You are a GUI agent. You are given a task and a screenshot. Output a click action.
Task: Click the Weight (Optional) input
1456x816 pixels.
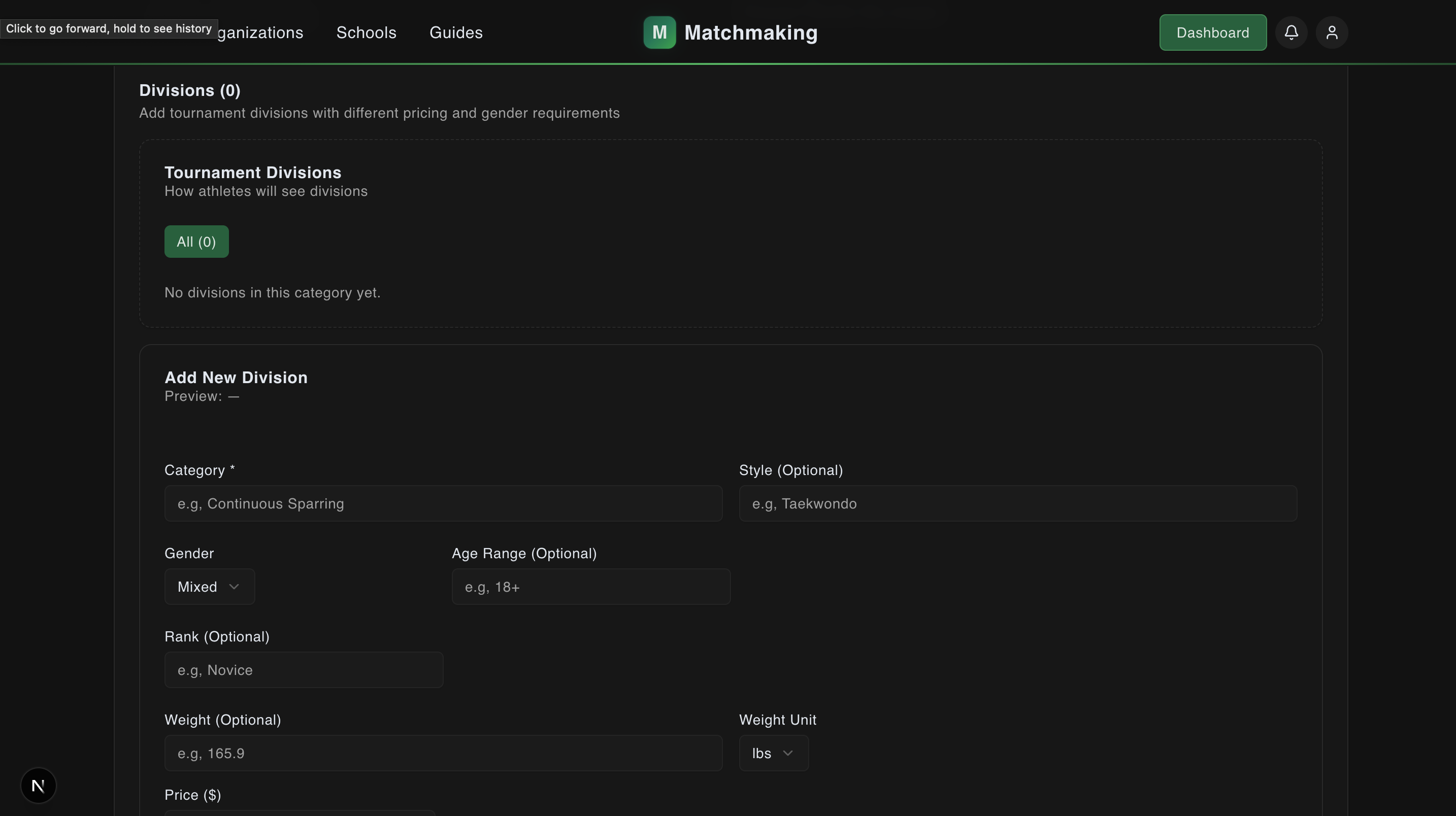click(443, 753)
